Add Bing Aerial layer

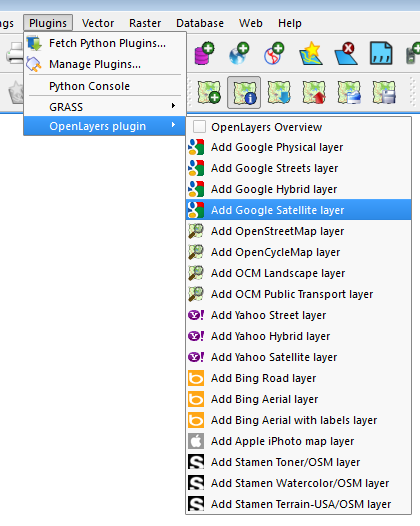click(299, 399)
